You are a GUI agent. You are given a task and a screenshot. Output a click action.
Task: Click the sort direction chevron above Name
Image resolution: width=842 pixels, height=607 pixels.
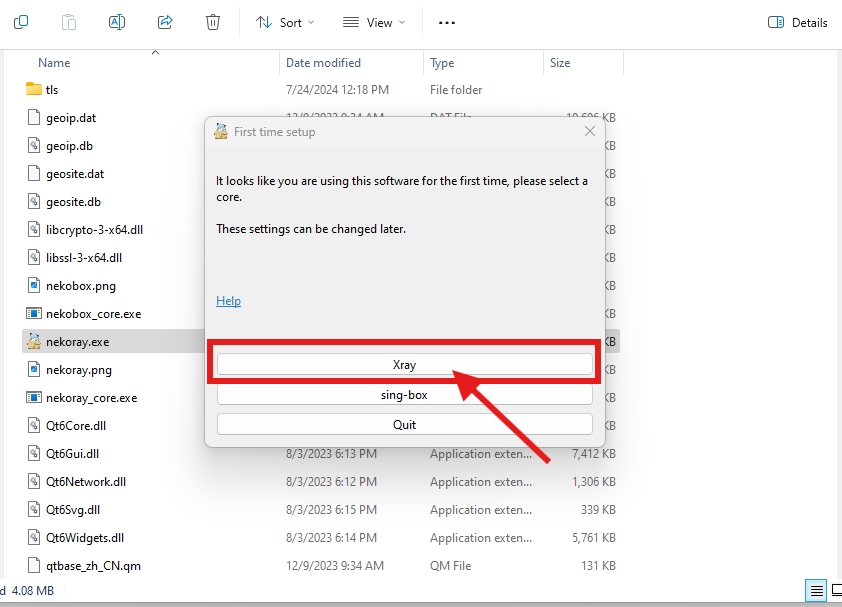[156, 52]
